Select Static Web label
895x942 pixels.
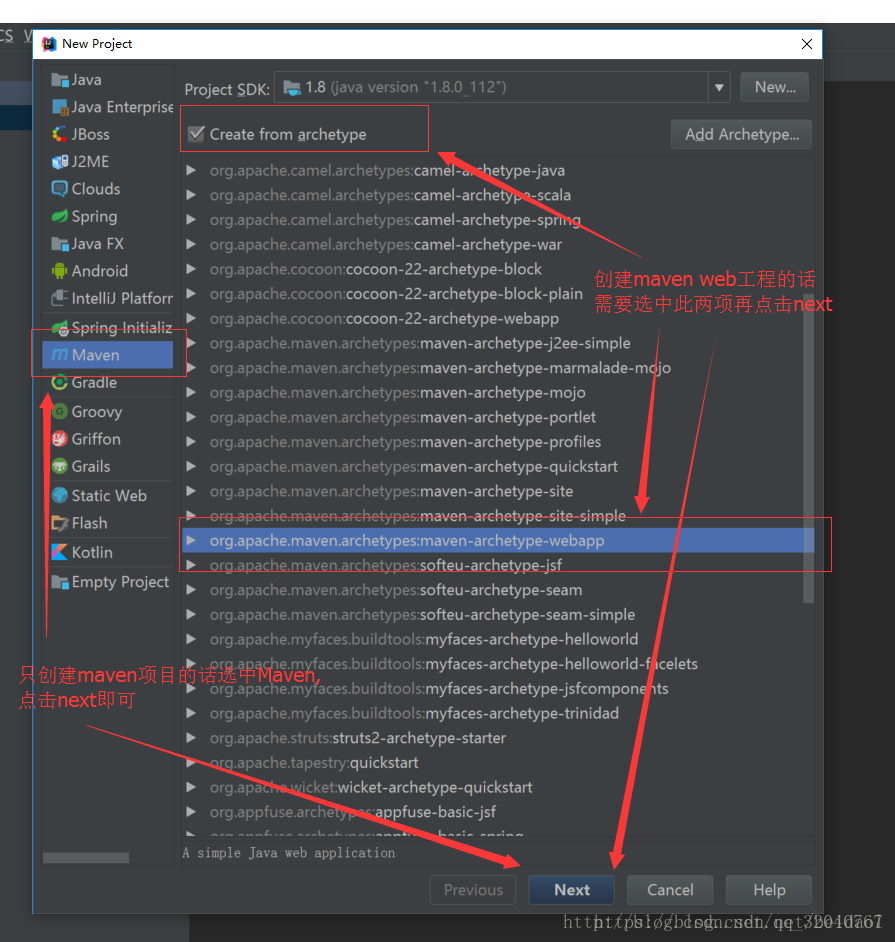point(109,496)
